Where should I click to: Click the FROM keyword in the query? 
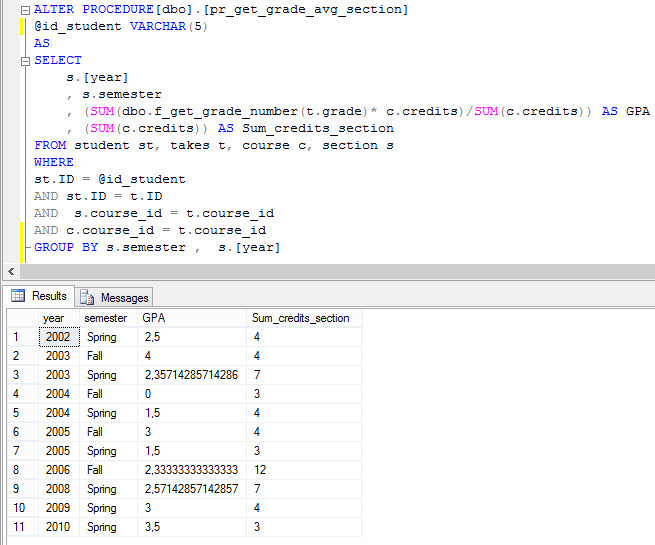[50, 145]
